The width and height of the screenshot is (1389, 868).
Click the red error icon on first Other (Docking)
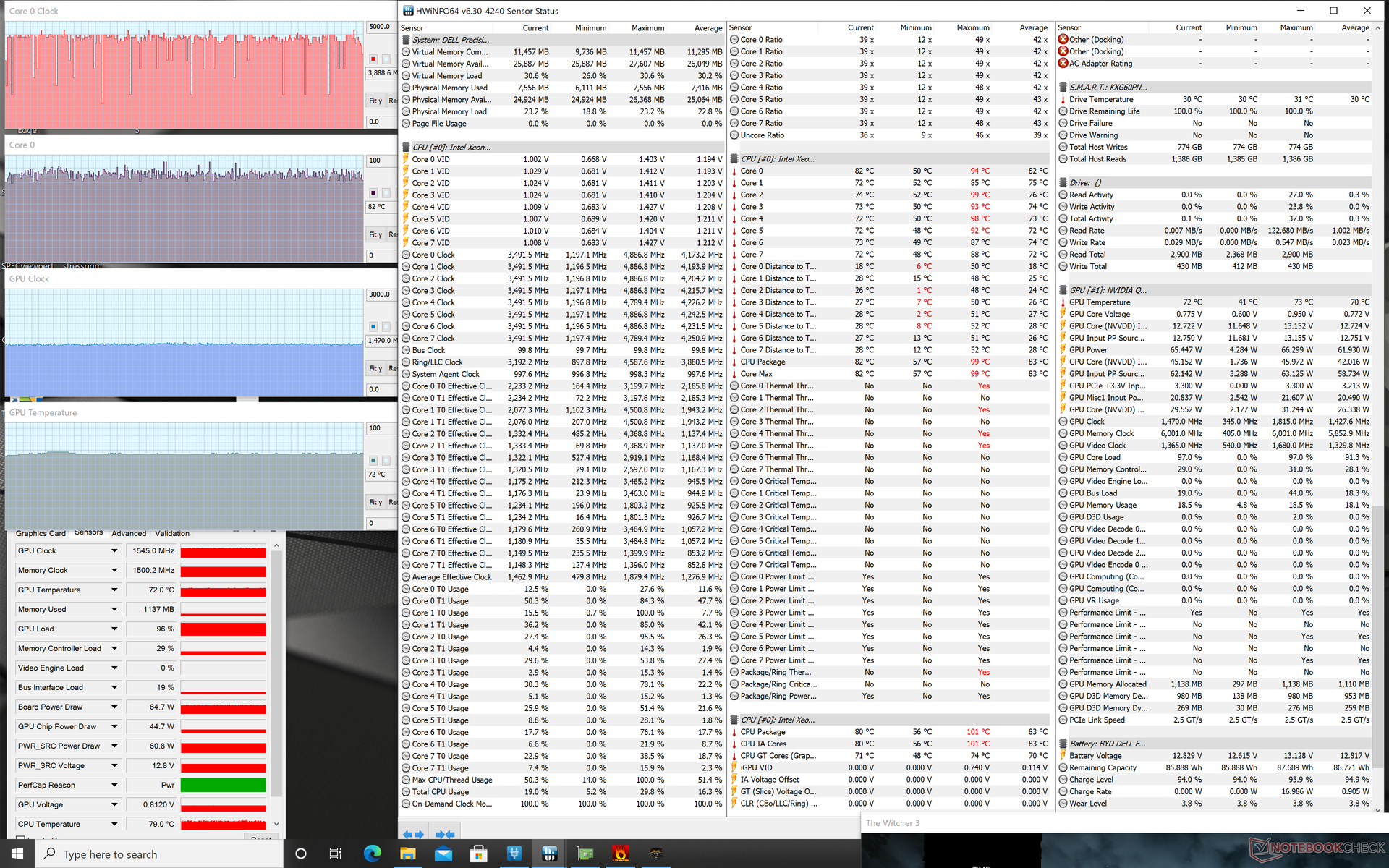point(1063,40)
